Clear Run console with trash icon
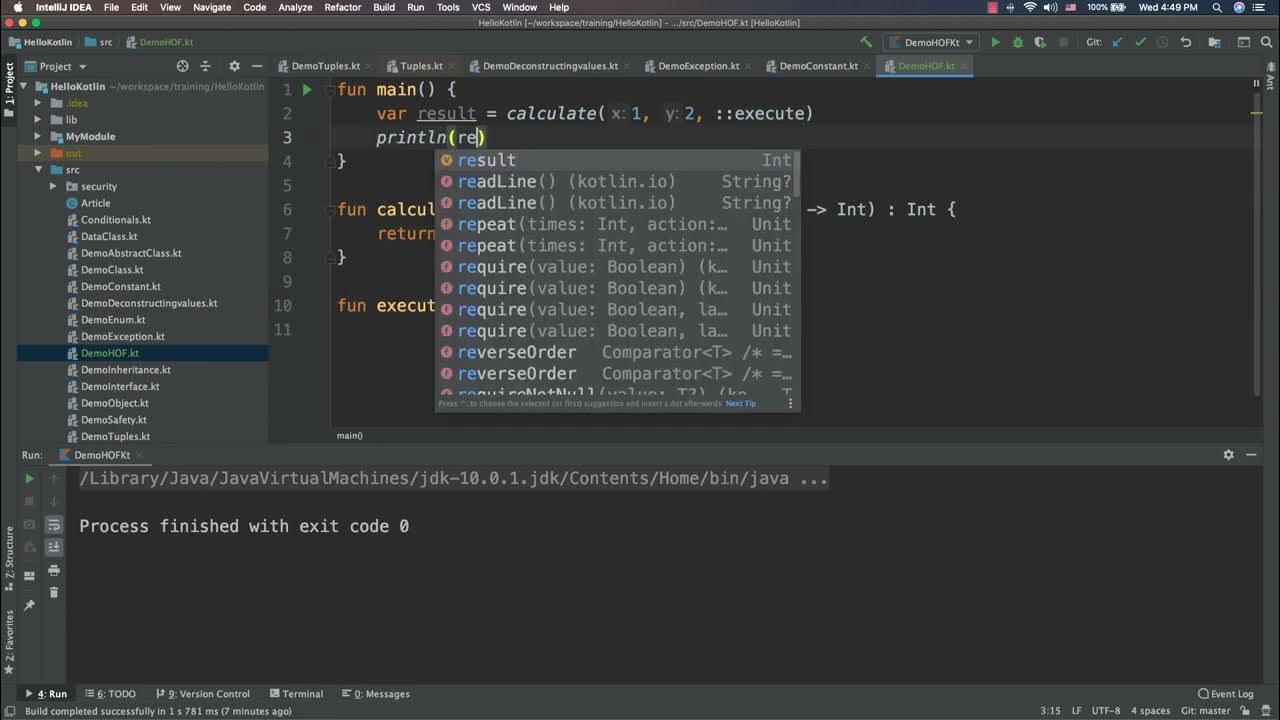Screen dimensions: 1280x720 click(x=54, y=592)
